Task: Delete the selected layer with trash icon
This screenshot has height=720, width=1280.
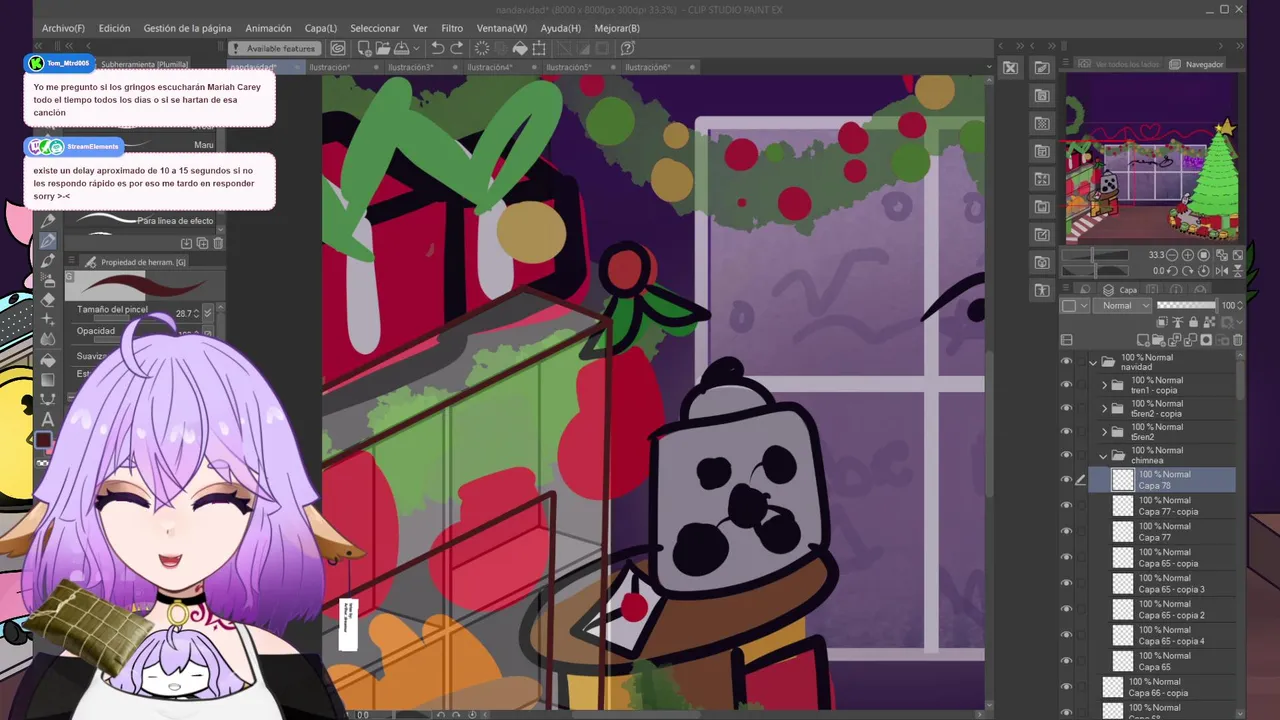Action: (1238, 340)
